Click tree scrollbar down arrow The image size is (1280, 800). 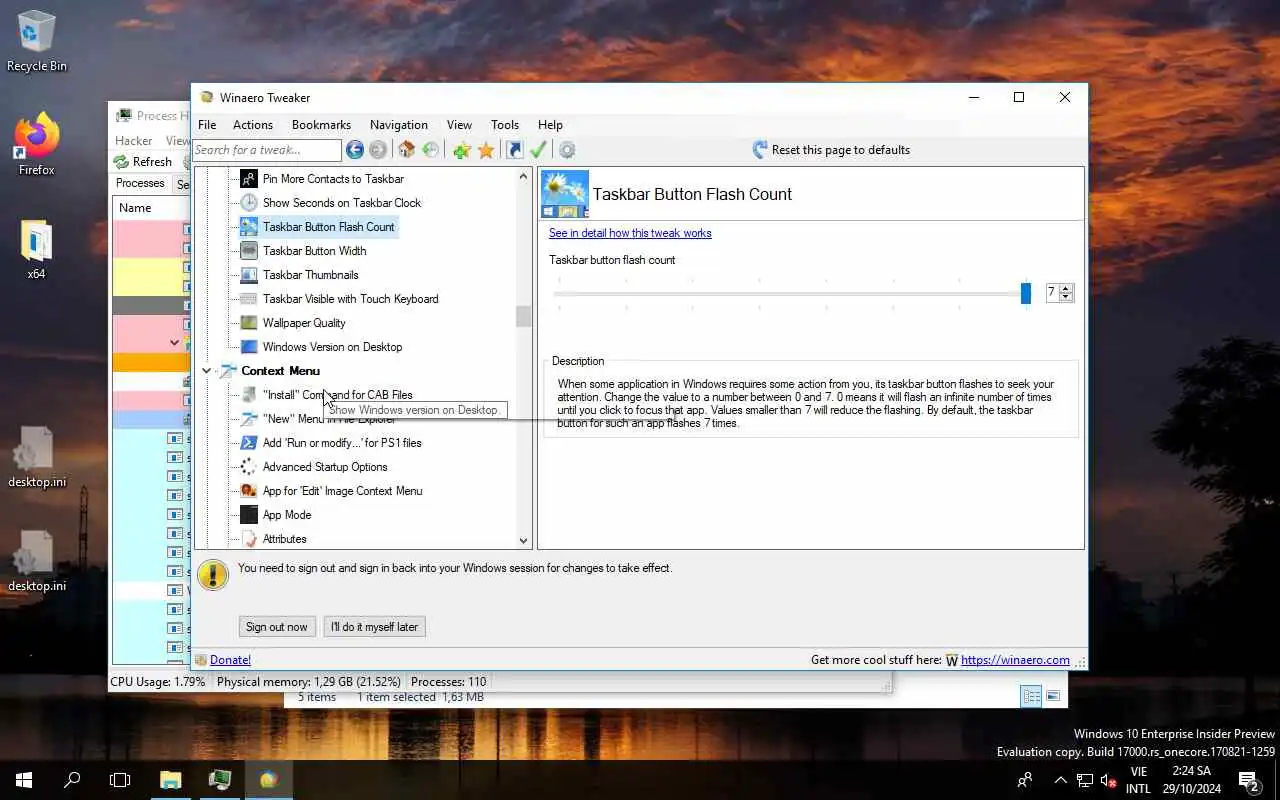[x=523, y=541]
